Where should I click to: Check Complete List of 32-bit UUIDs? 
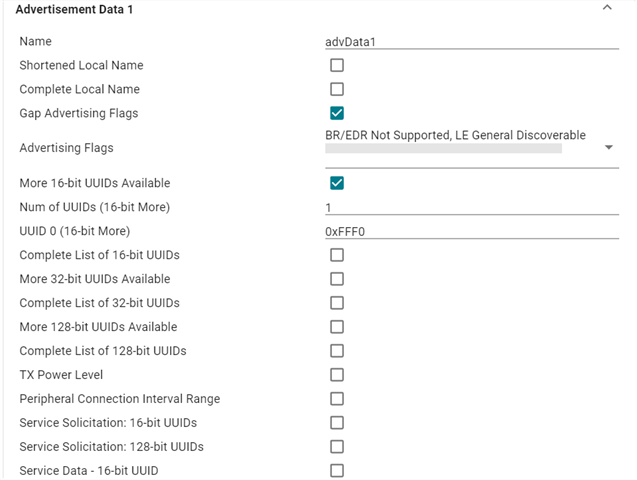pyautogui.click(x=337, y=303)
